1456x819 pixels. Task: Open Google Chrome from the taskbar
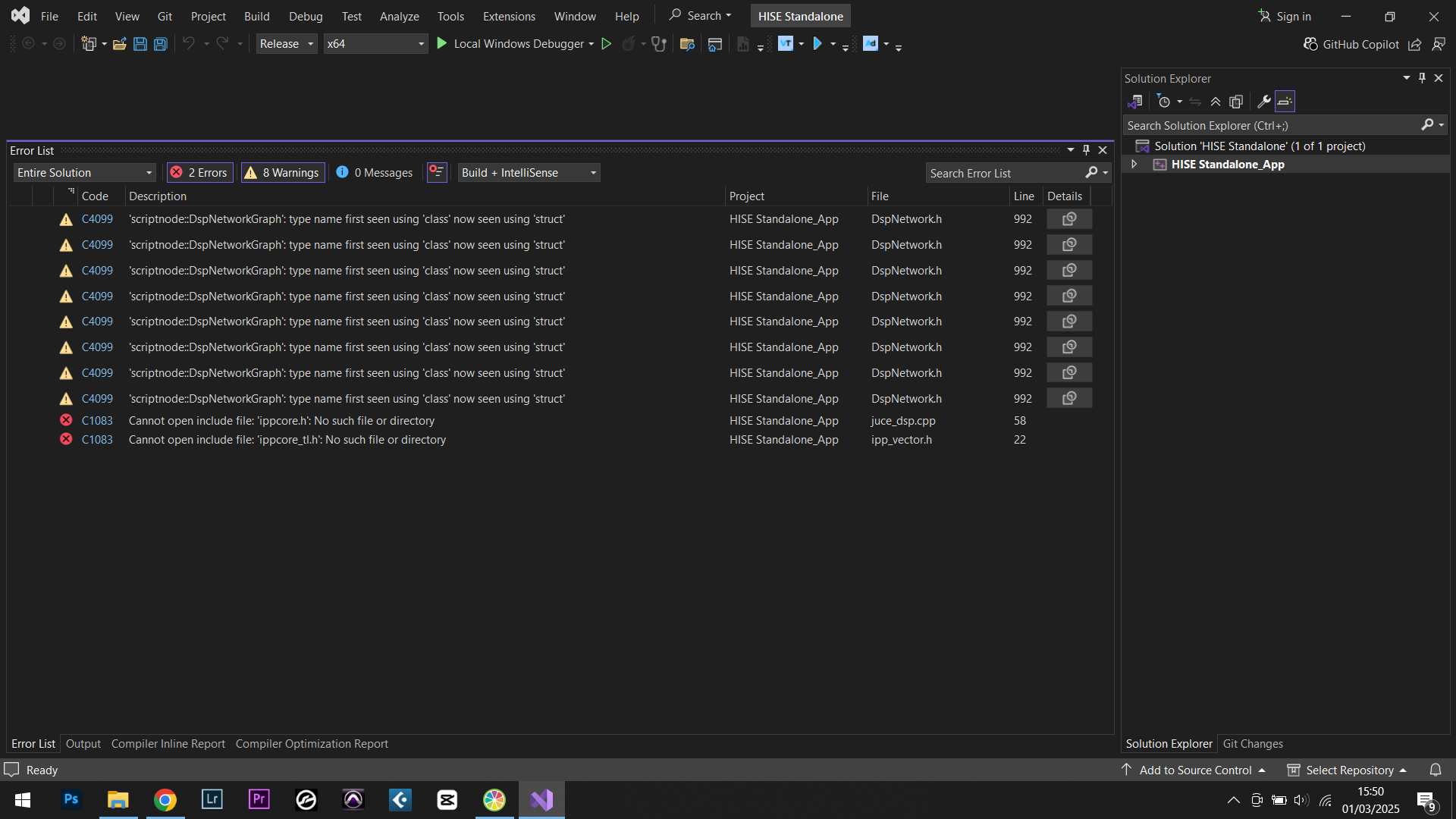165,799
